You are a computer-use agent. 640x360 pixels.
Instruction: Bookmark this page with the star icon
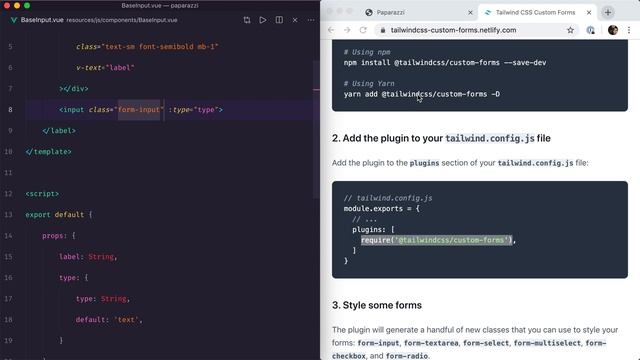[570, 30]
